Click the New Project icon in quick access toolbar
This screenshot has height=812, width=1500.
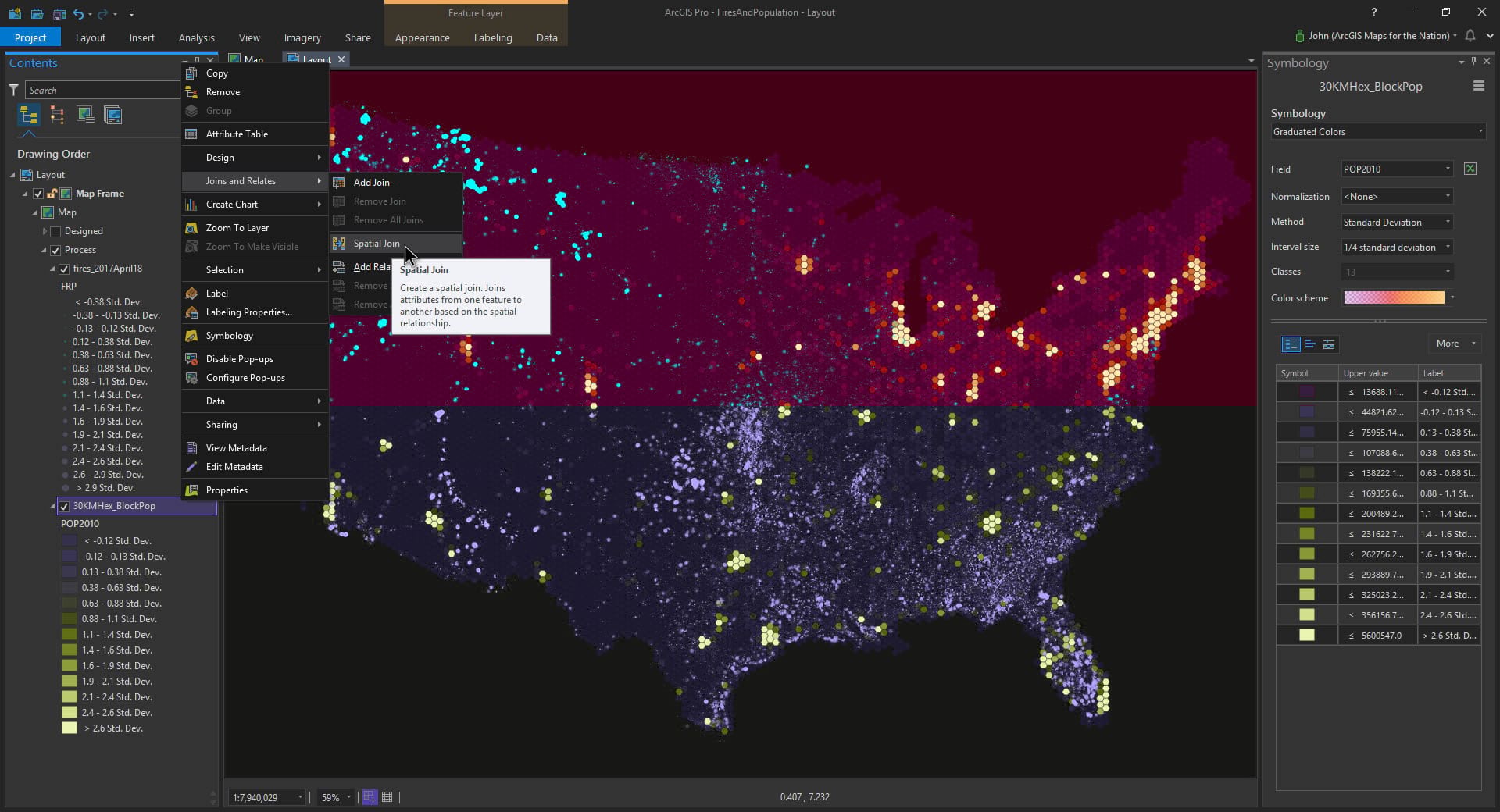(15, 13)
